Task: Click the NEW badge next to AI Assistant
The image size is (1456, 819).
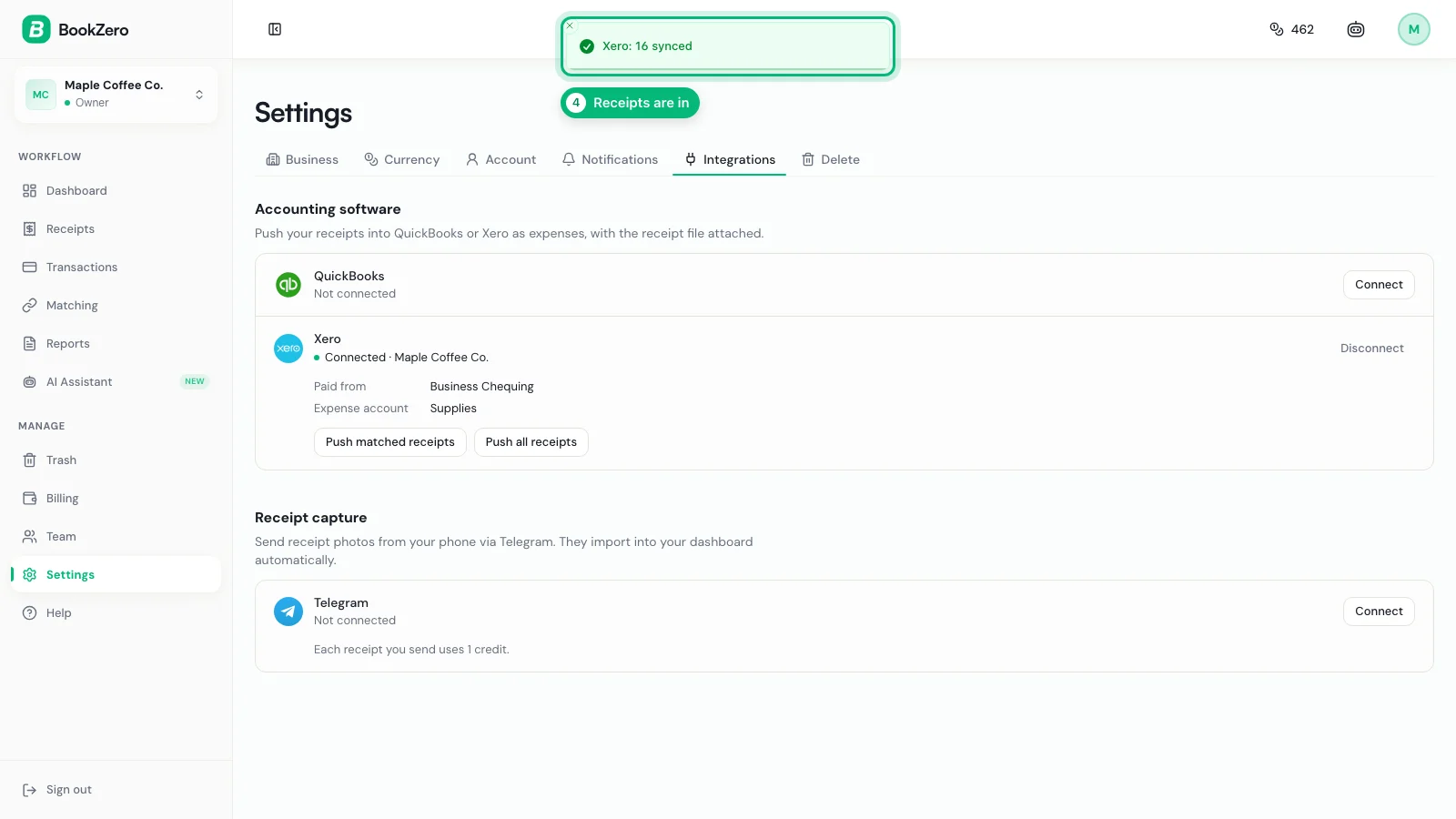Action: pyautogui.click(x=195, y=381)
